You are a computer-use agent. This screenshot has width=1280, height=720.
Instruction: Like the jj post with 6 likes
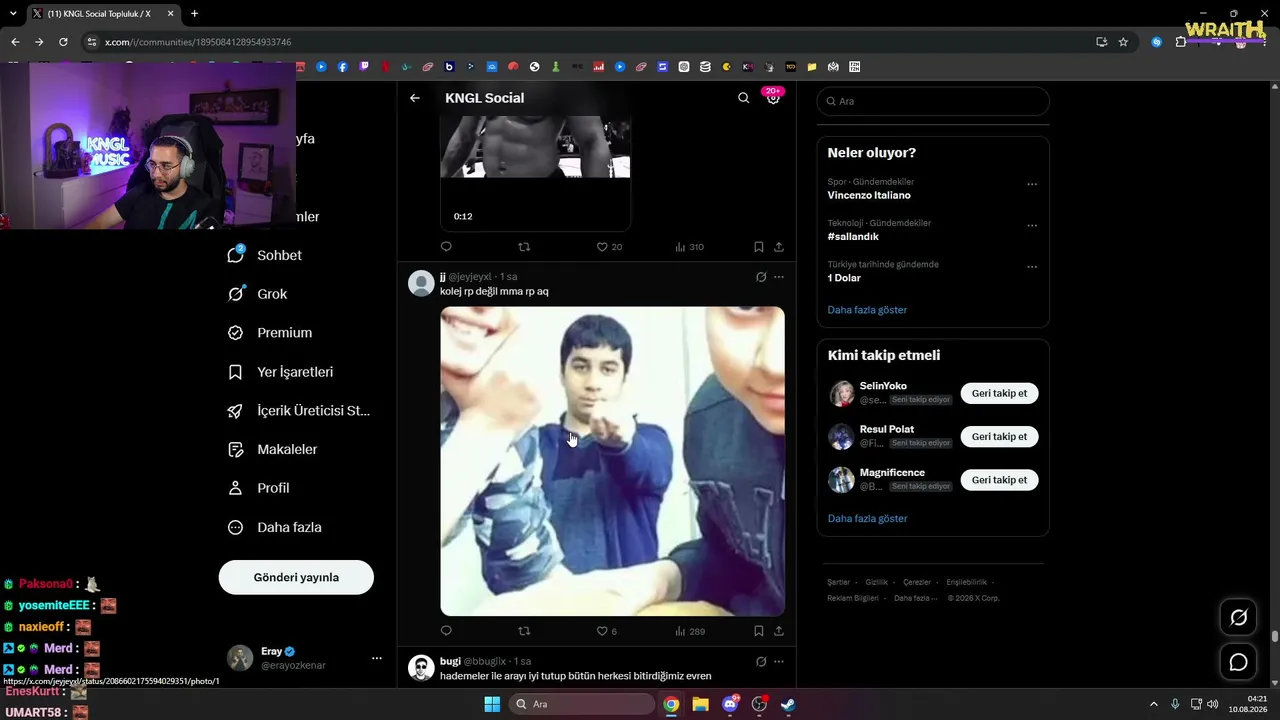[606, 631]
